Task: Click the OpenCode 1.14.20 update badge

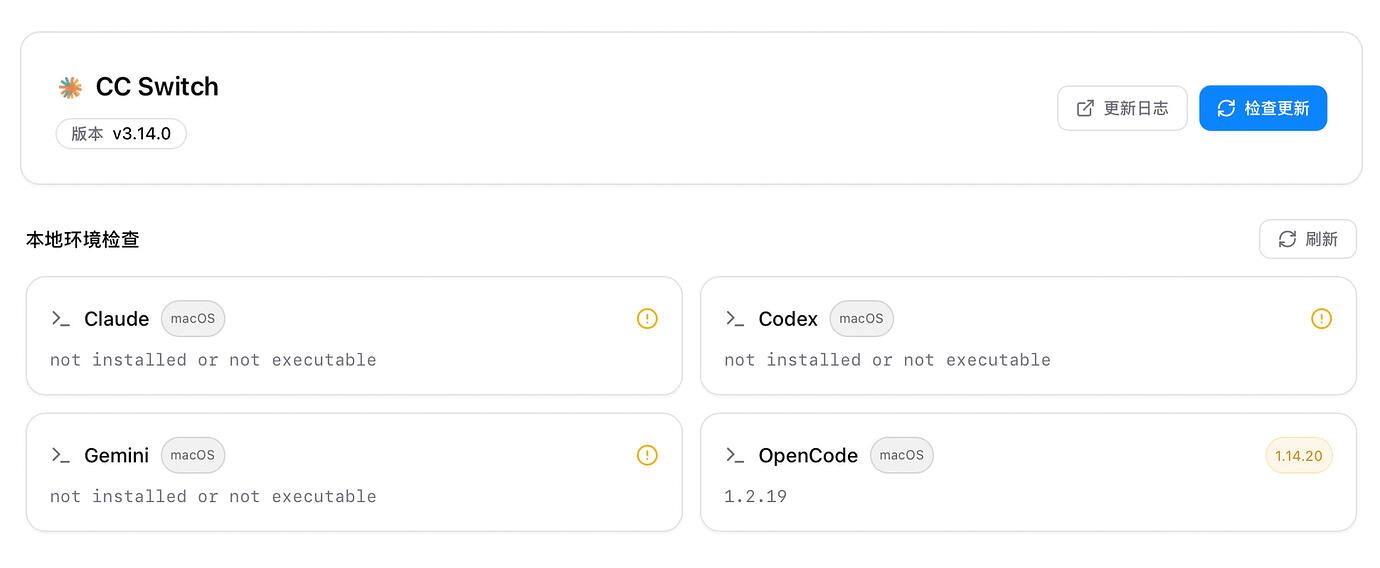Action: (x=1299, y=456)
